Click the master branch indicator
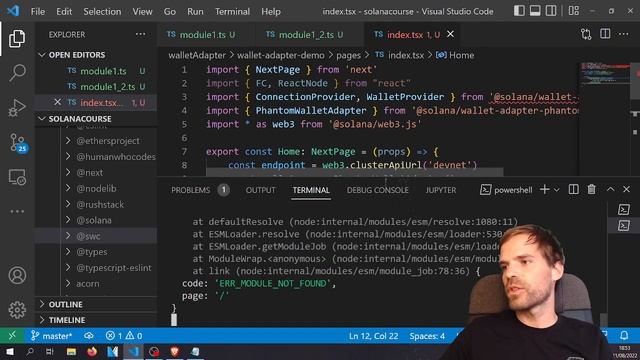The width and height of the screenshot is (640, 360). click(51, 336)
